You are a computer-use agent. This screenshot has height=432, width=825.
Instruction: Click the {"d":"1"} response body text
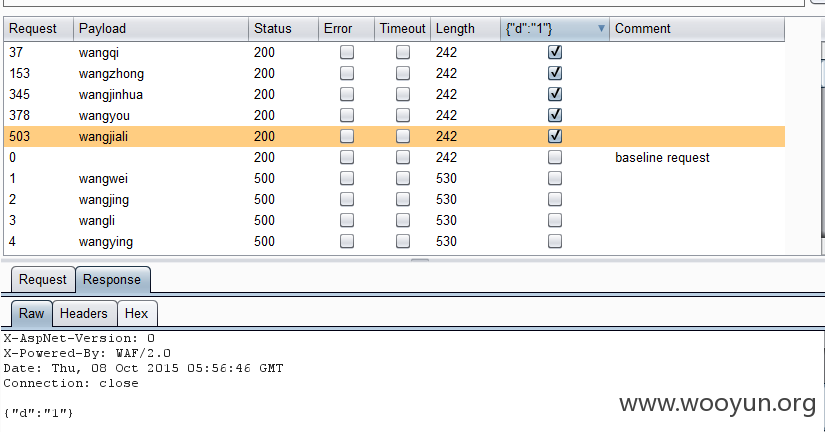(38, 413)
